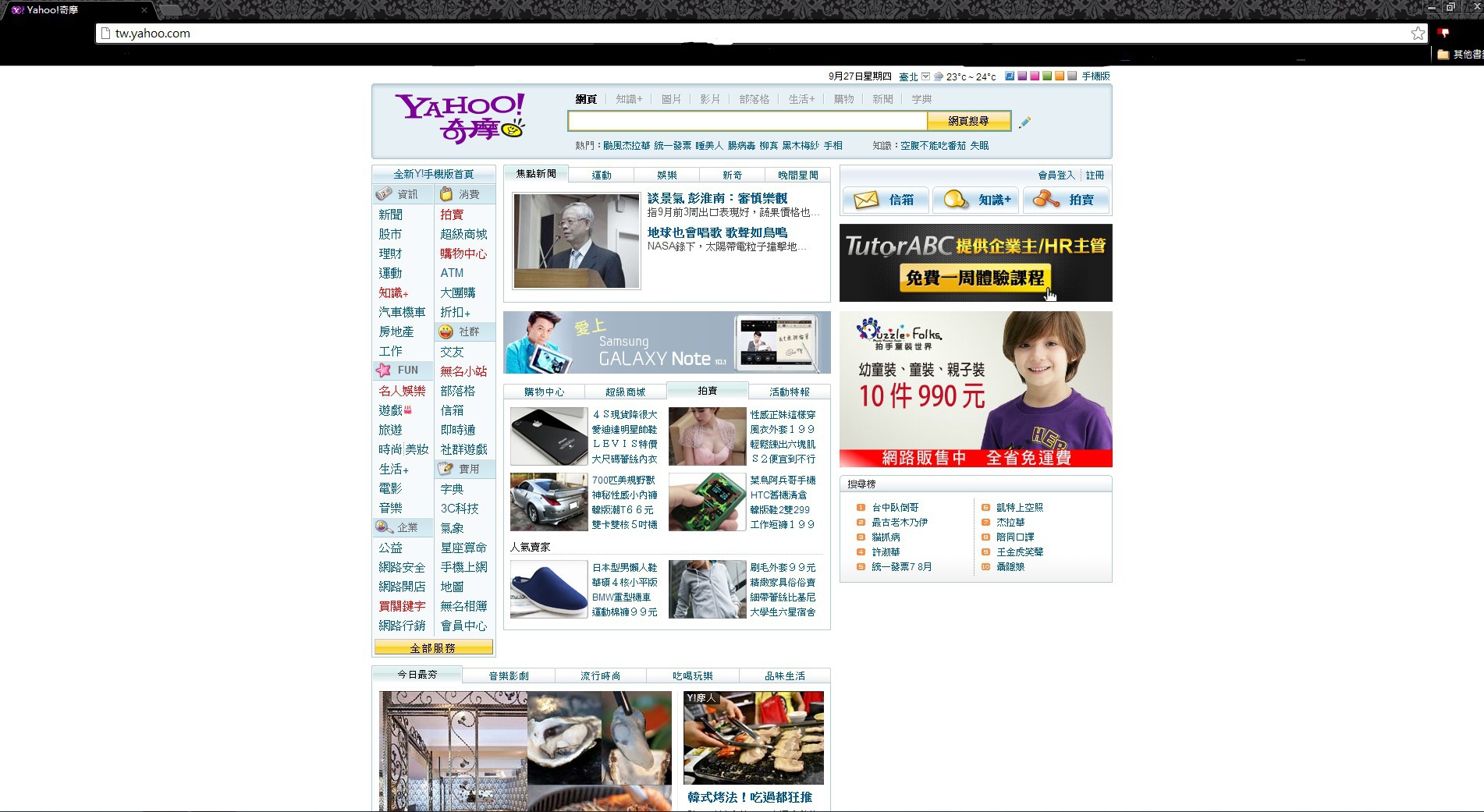Click the Yahoo!奇摩 logo
The image size is (1484, 812).
click(460, 119)
